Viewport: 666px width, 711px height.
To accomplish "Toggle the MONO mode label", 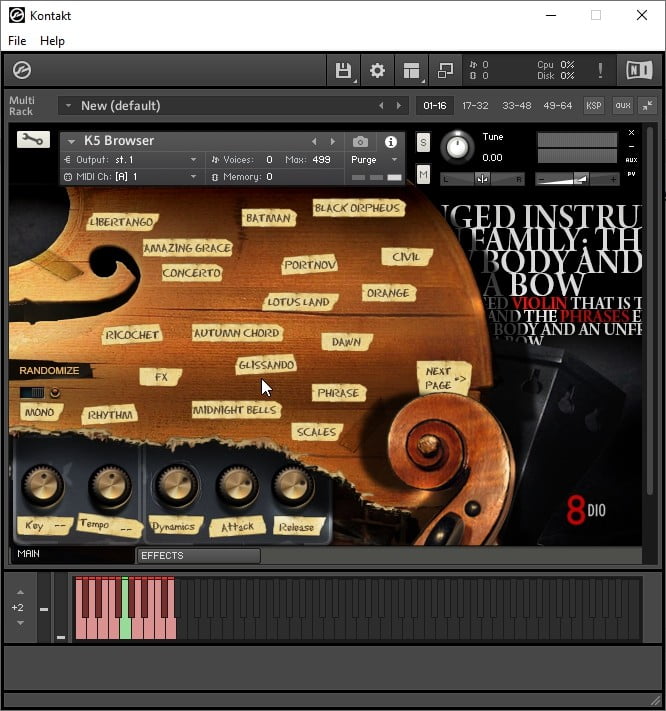I will coord(40,412).
